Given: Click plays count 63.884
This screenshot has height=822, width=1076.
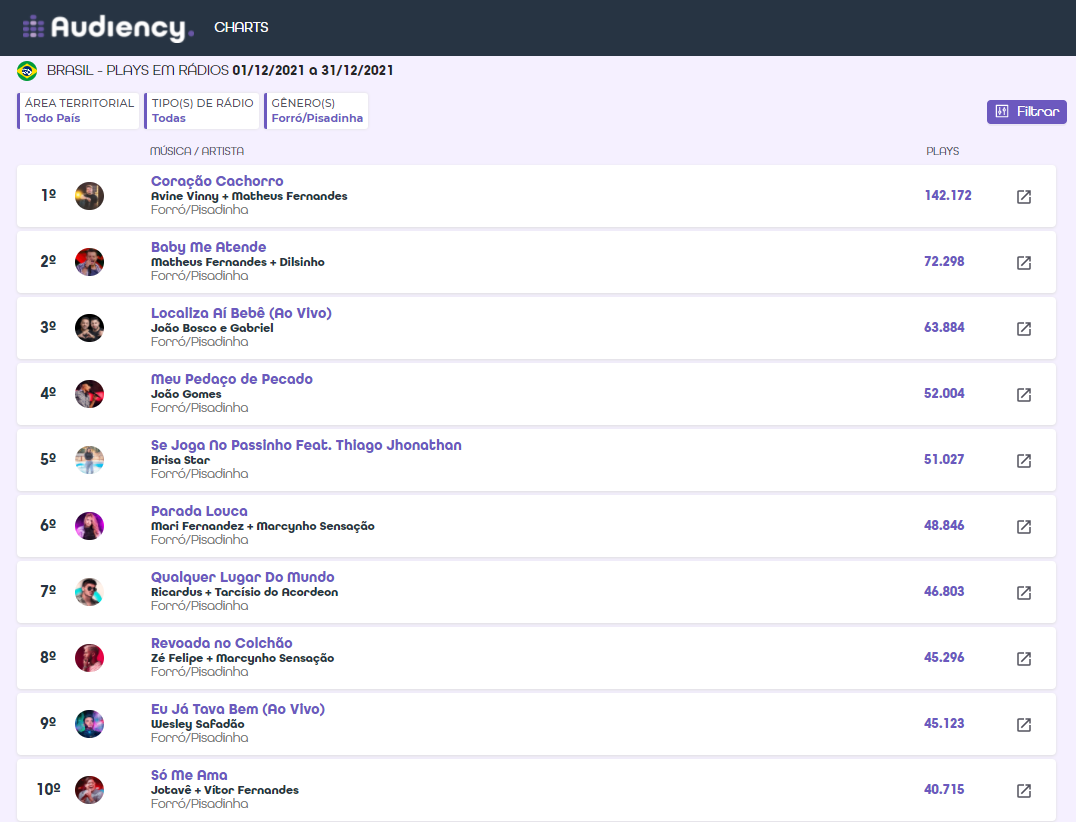Looking at the screenshot, I should coord(944,327).
